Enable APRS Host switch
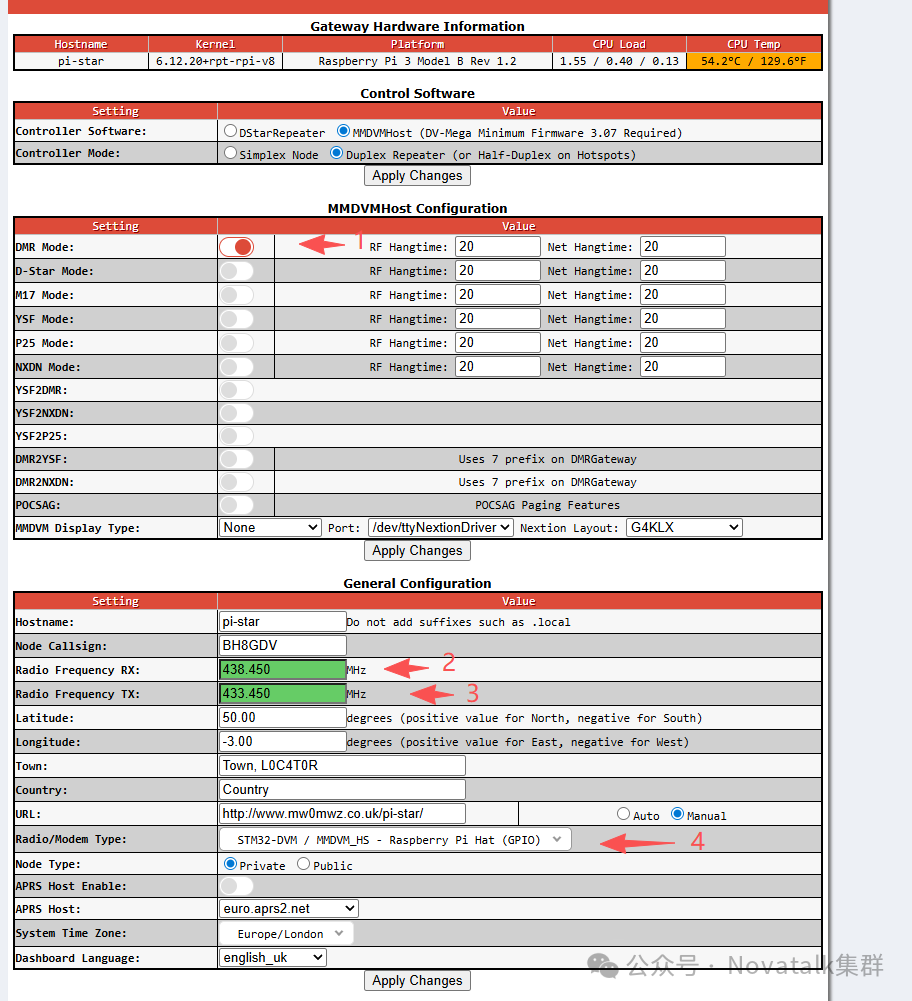 [x=237, y=886]
